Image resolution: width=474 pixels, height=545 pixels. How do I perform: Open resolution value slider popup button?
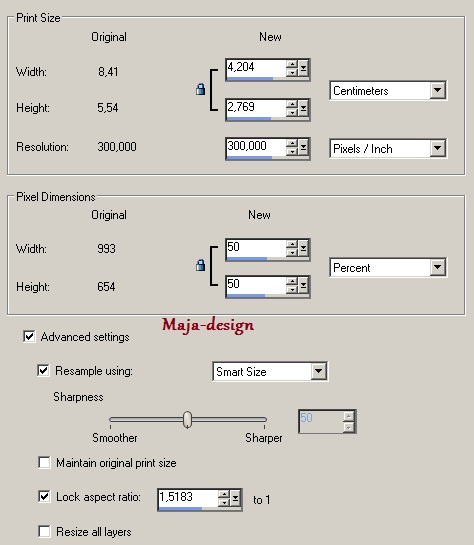point(303,148)
